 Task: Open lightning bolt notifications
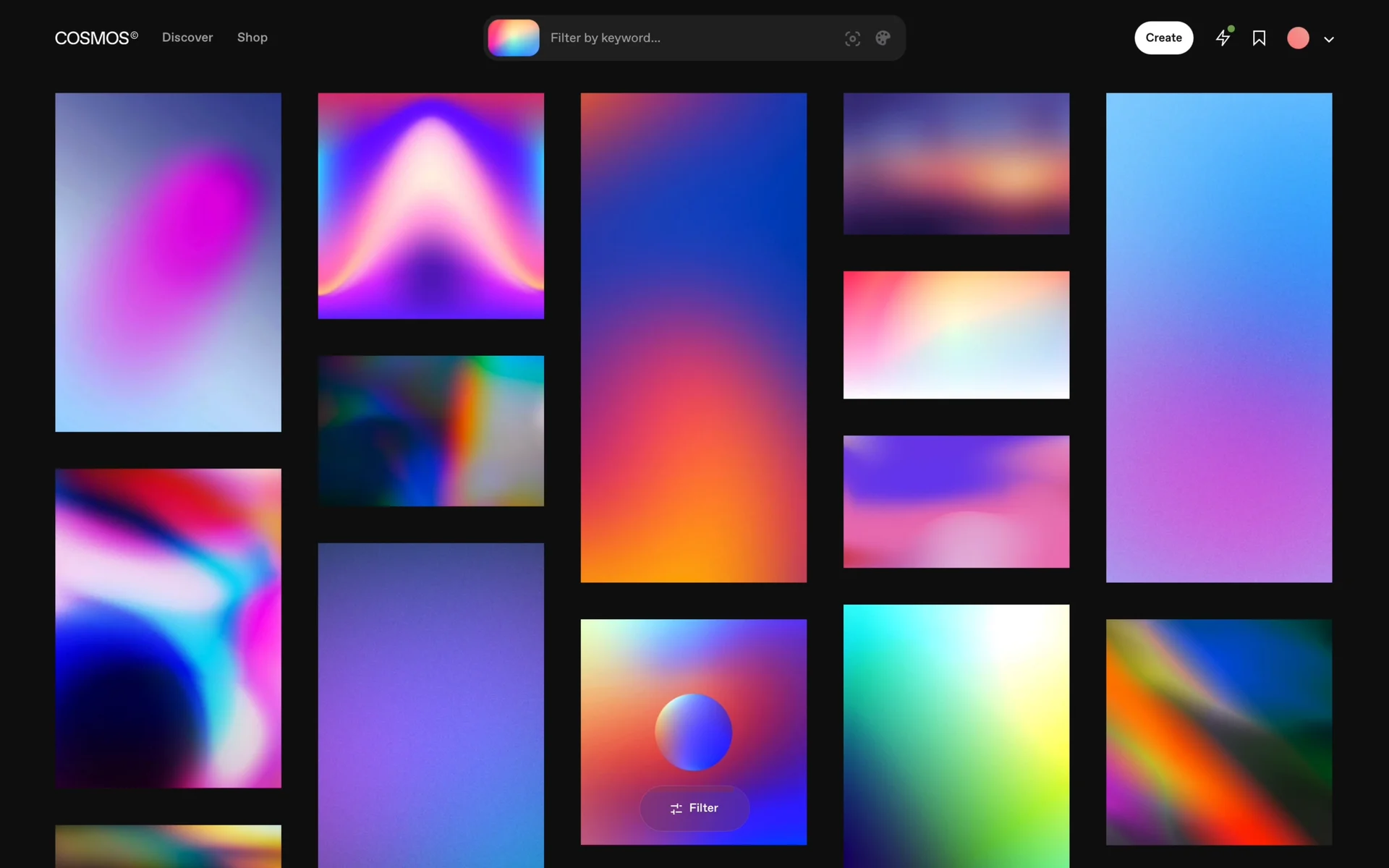coord(1223,38)
